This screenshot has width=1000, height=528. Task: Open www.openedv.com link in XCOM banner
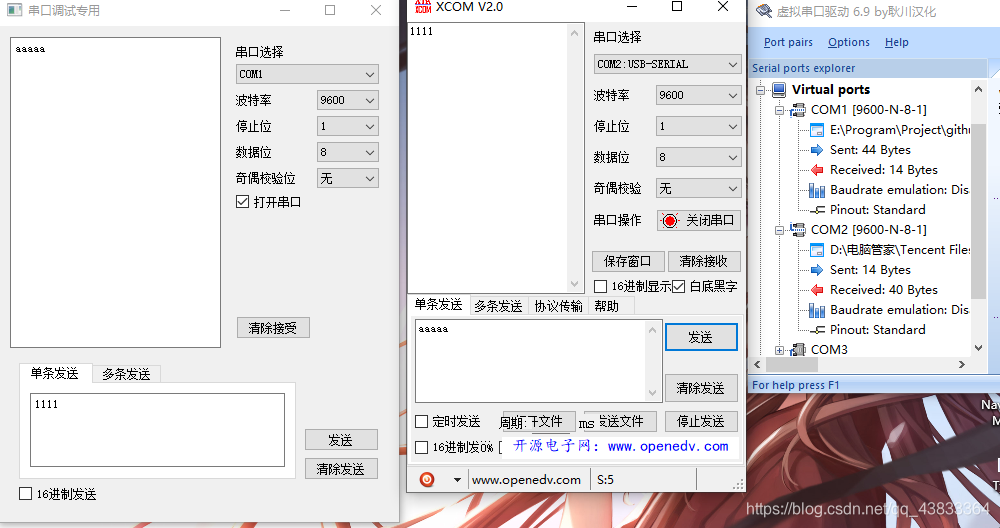tap(668, 446)
